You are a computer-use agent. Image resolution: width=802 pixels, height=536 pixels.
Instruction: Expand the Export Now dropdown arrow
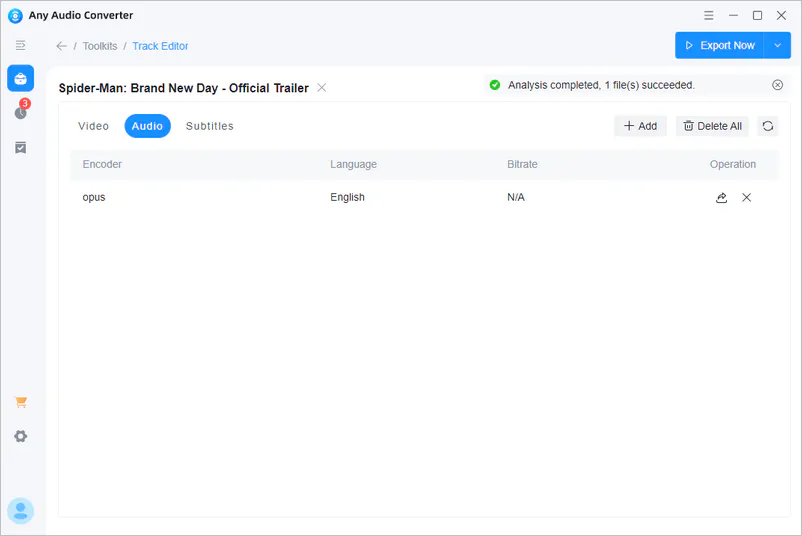tap(777, 46)
